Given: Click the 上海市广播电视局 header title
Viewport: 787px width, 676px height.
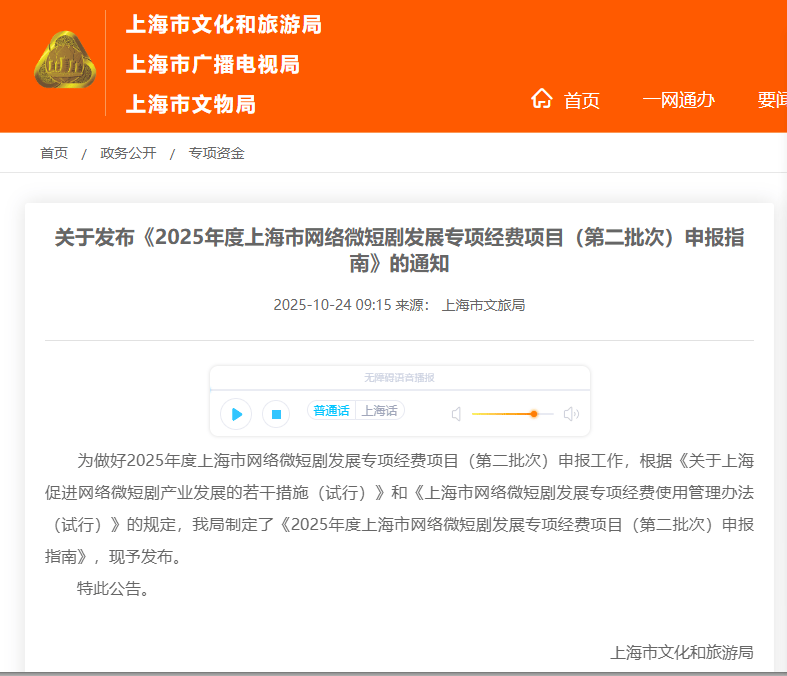Looking at the screenshot, I should [212, 65].
